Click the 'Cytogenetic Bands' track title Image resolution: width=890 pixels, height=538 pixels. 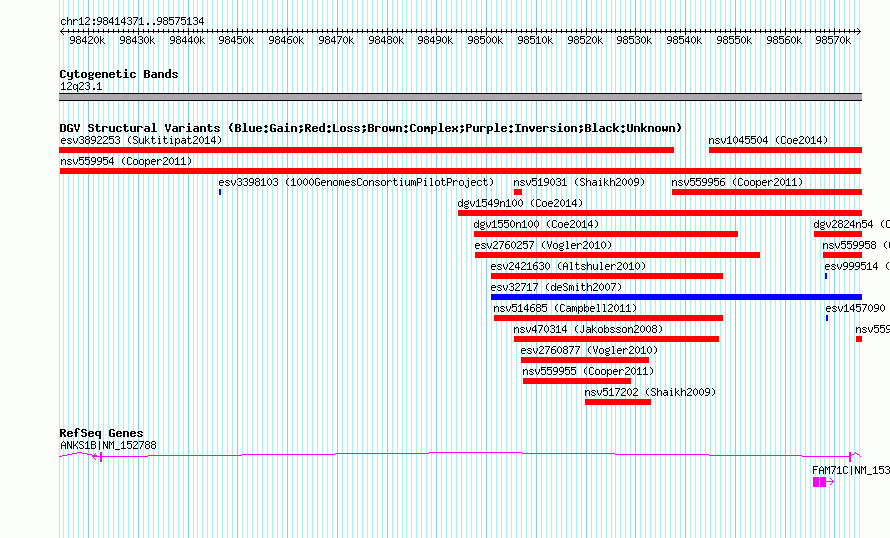click(119, 74)
